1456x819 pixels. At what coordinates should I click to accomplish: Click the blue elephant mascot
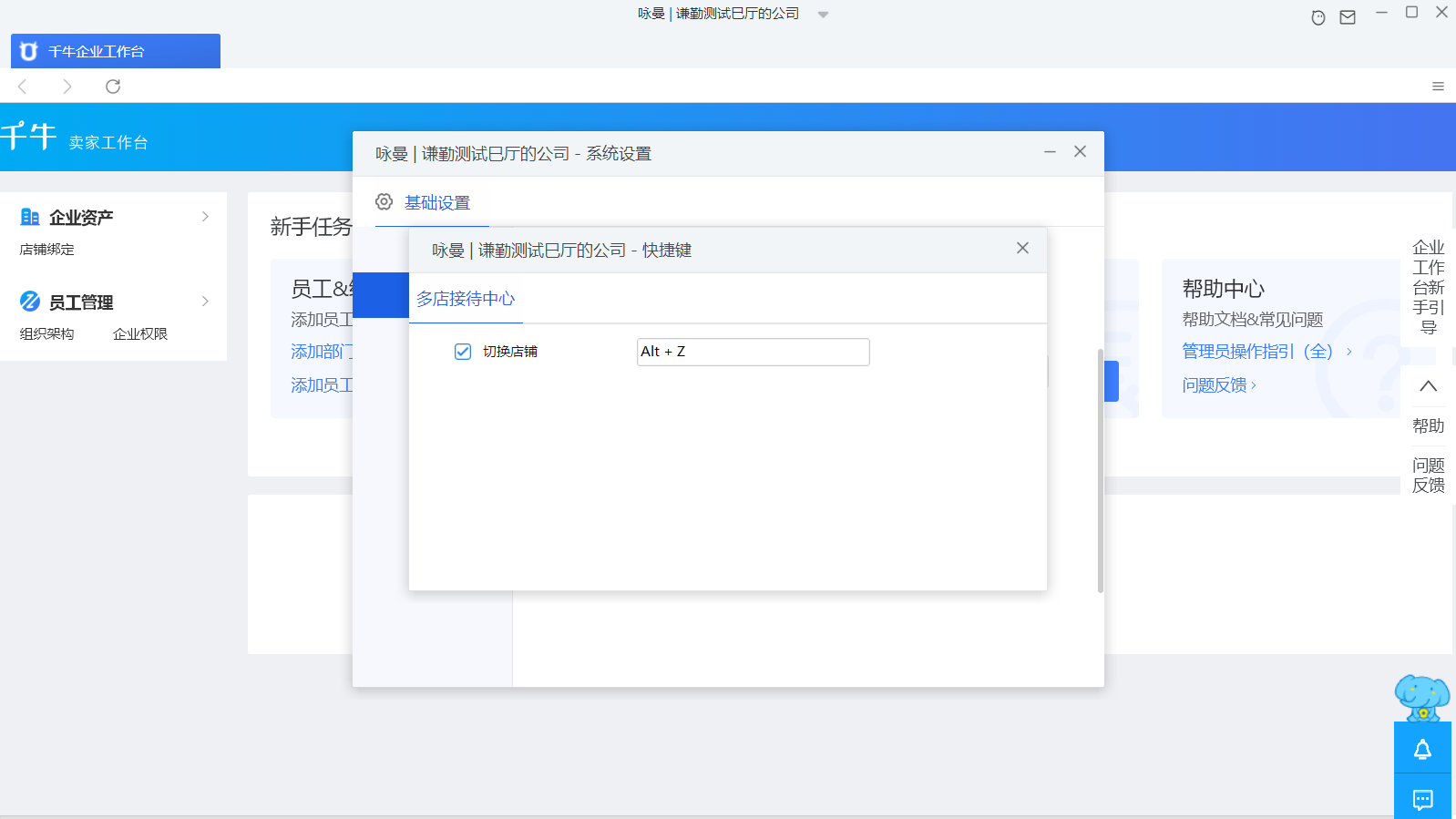point(1422,698)
